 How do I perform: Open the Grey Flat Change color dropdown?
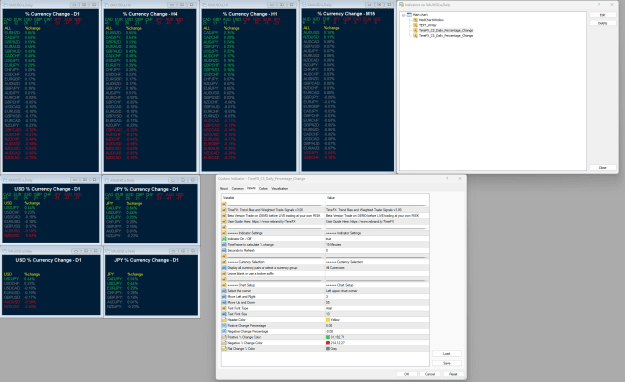point(377,349)
